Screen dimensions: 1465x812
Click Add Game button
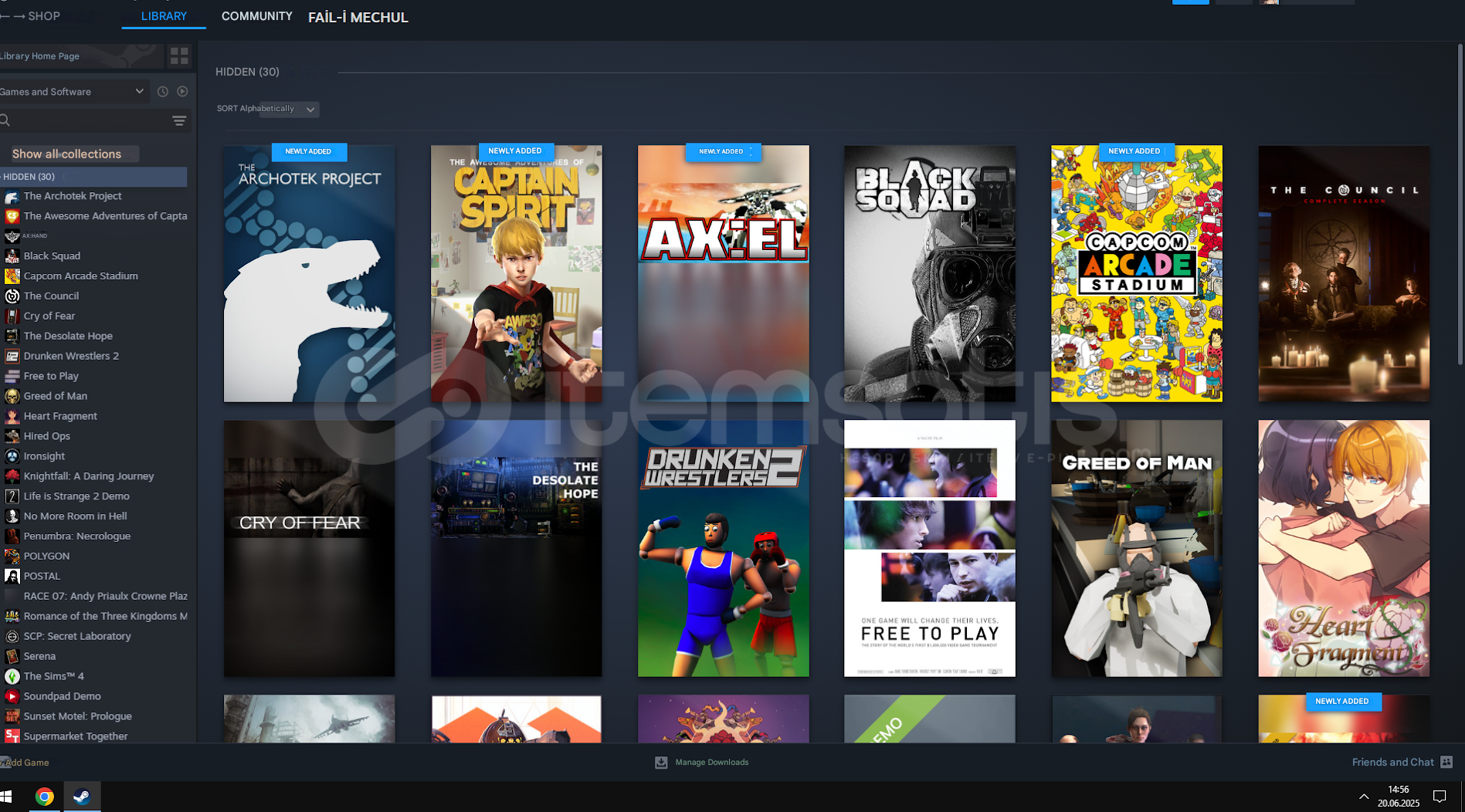tap(25, 762)
